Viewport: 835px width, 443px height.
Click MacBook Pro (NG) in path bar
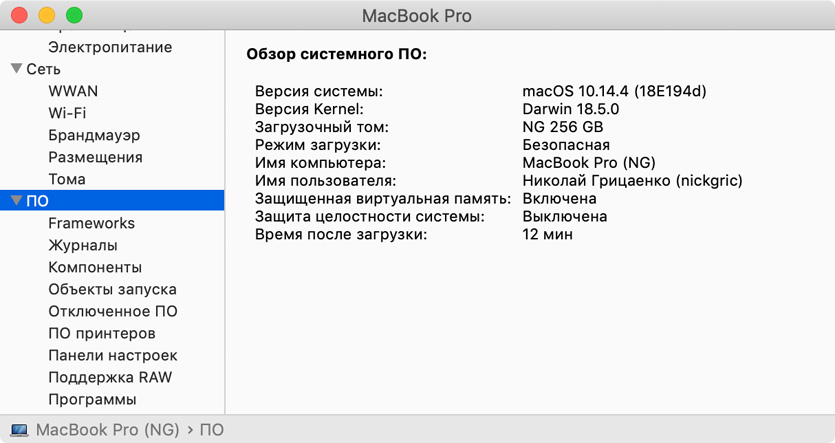[107, 430]
